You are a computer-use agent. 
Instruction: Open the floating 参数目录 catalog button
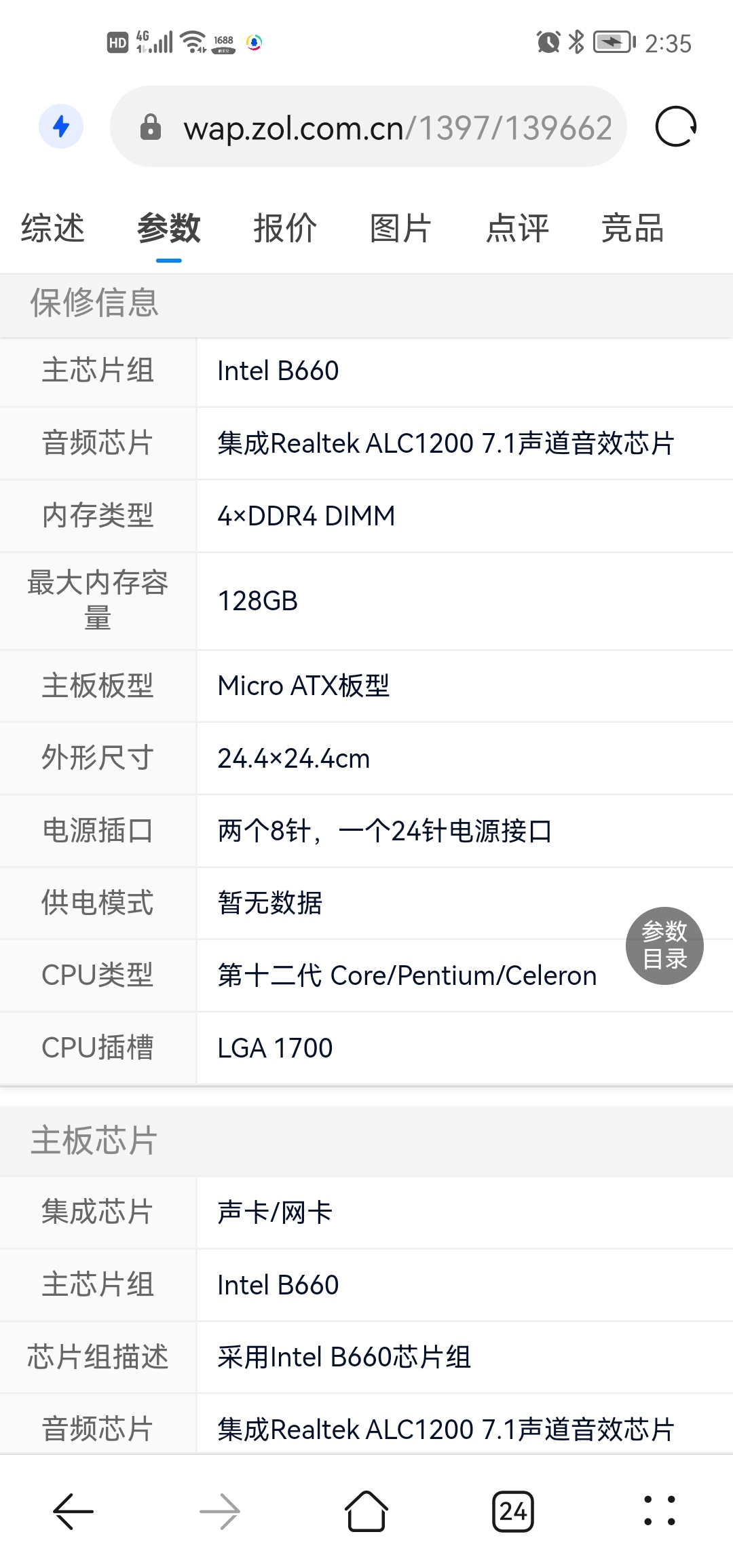(x=664, y=946)
